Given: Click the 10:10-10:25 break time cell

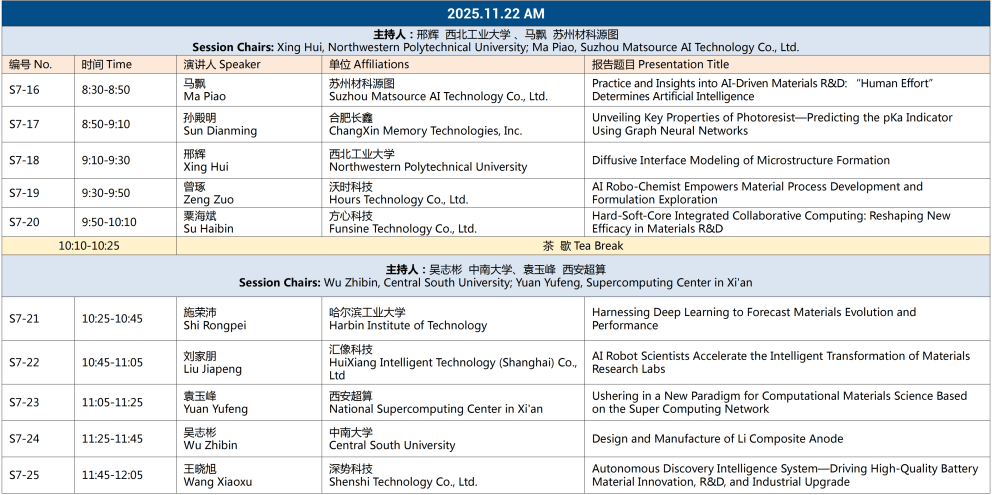Looking at the screenshot, I should 89,245.
